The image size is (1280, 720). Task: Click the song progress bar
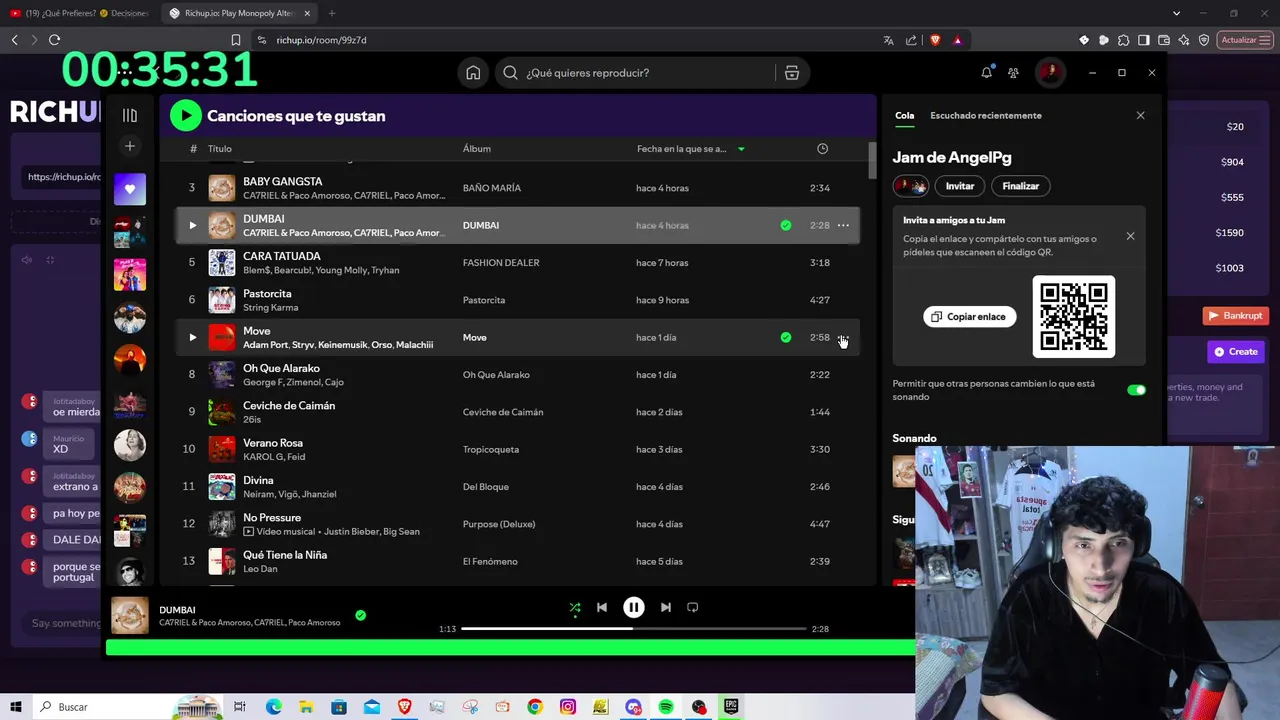(633, 629)
